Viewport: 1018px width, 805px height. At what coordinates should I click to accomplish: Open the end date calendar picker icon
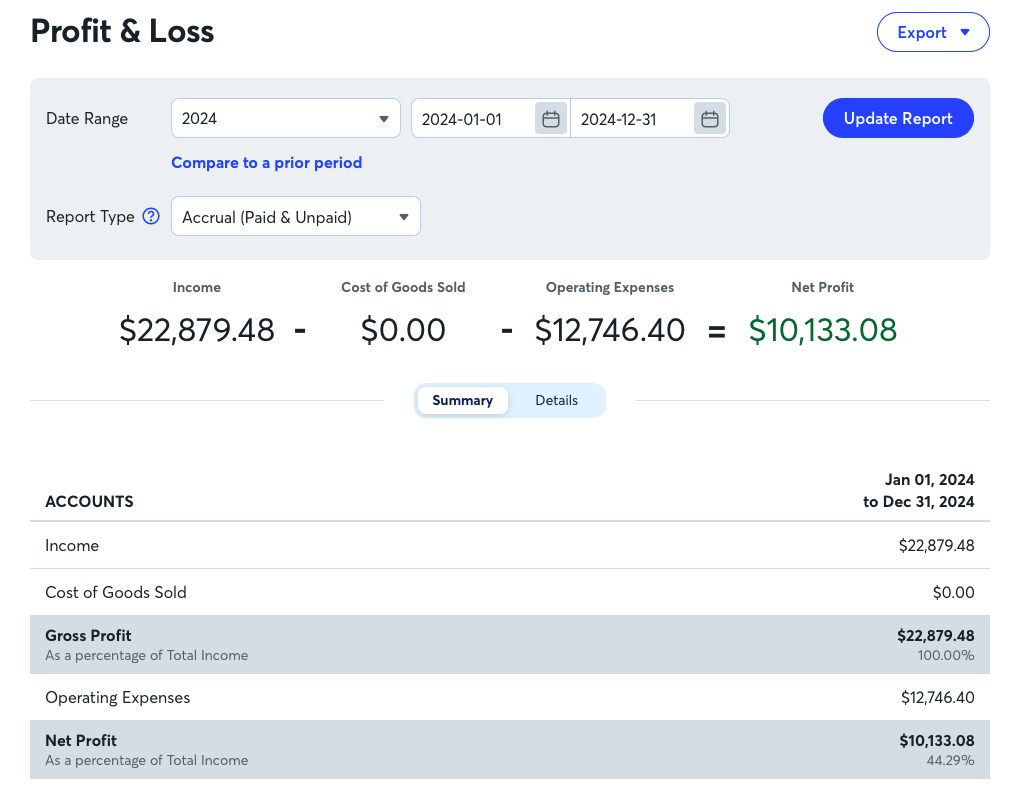[710, 119]
